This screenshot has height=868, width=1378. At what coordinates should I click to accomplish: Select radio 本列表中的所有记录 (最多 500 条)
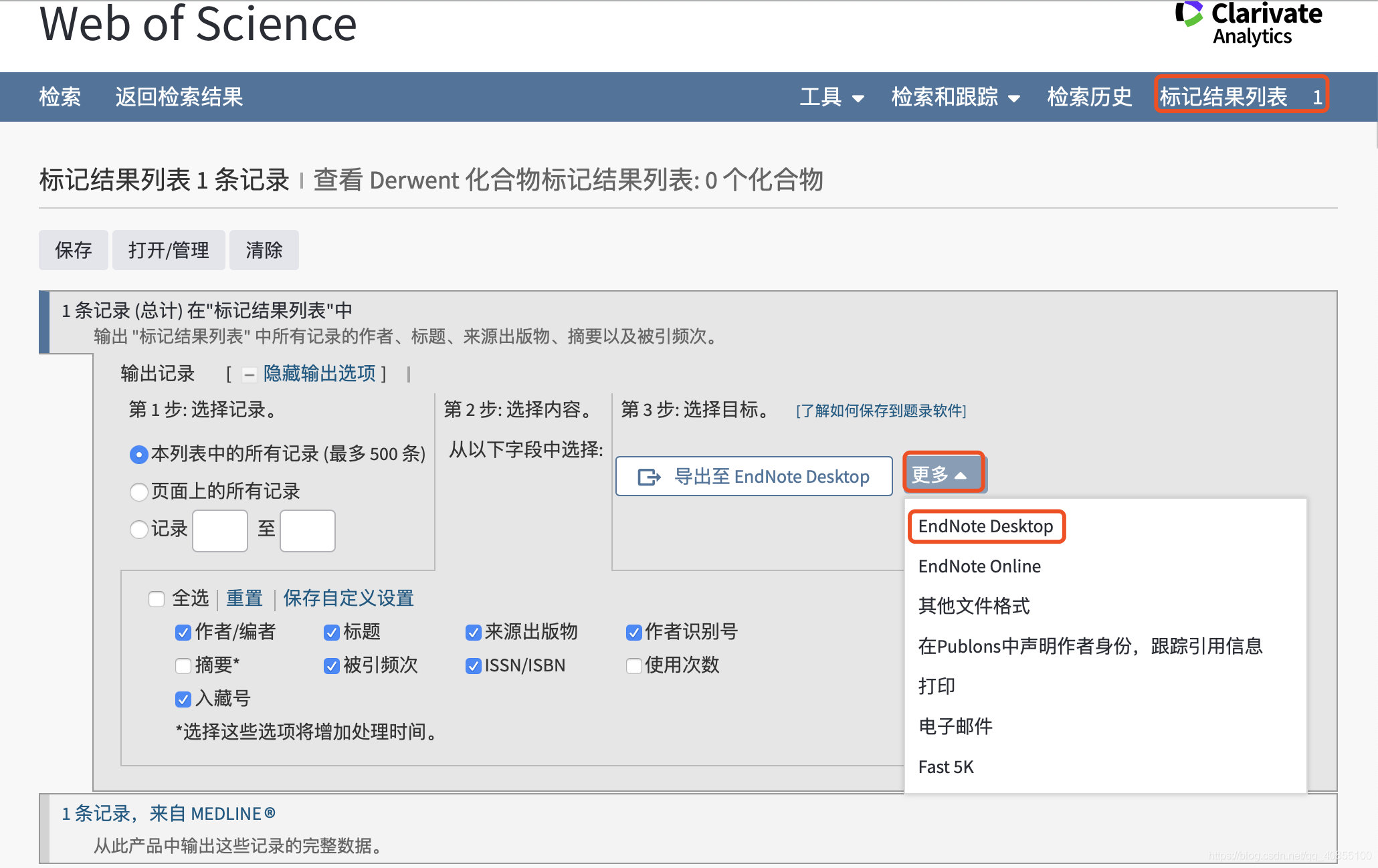(x=138, y=455)
